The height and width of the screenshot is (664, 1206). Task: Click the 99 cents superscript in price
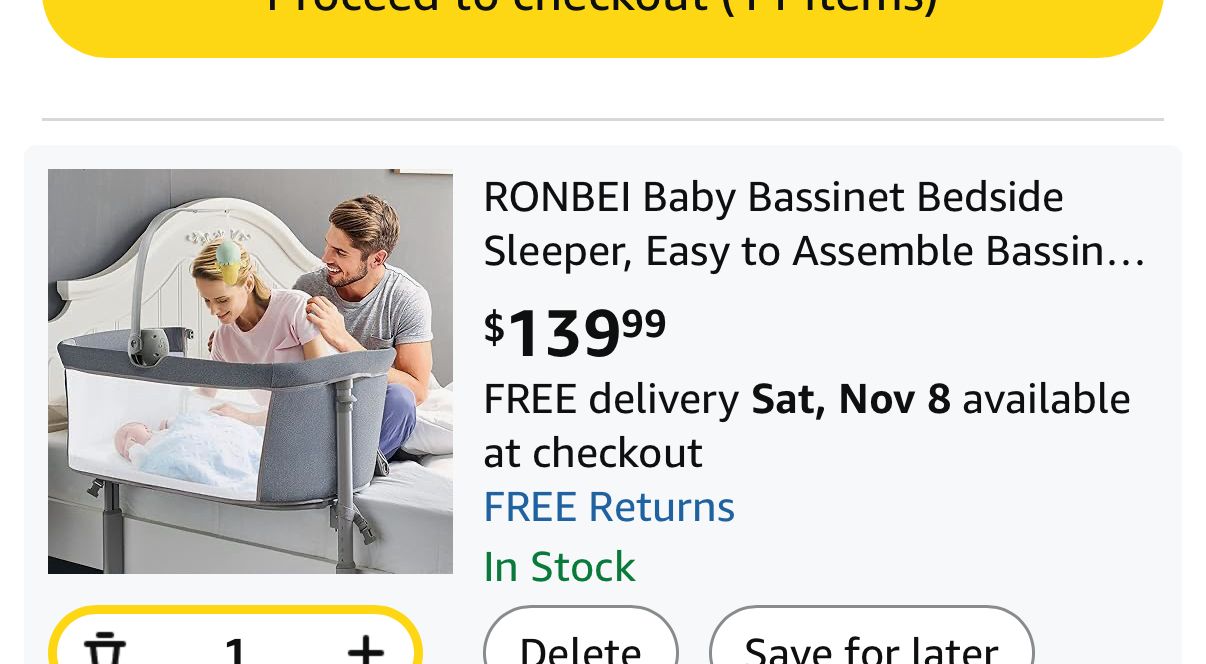tap(644, 322)
